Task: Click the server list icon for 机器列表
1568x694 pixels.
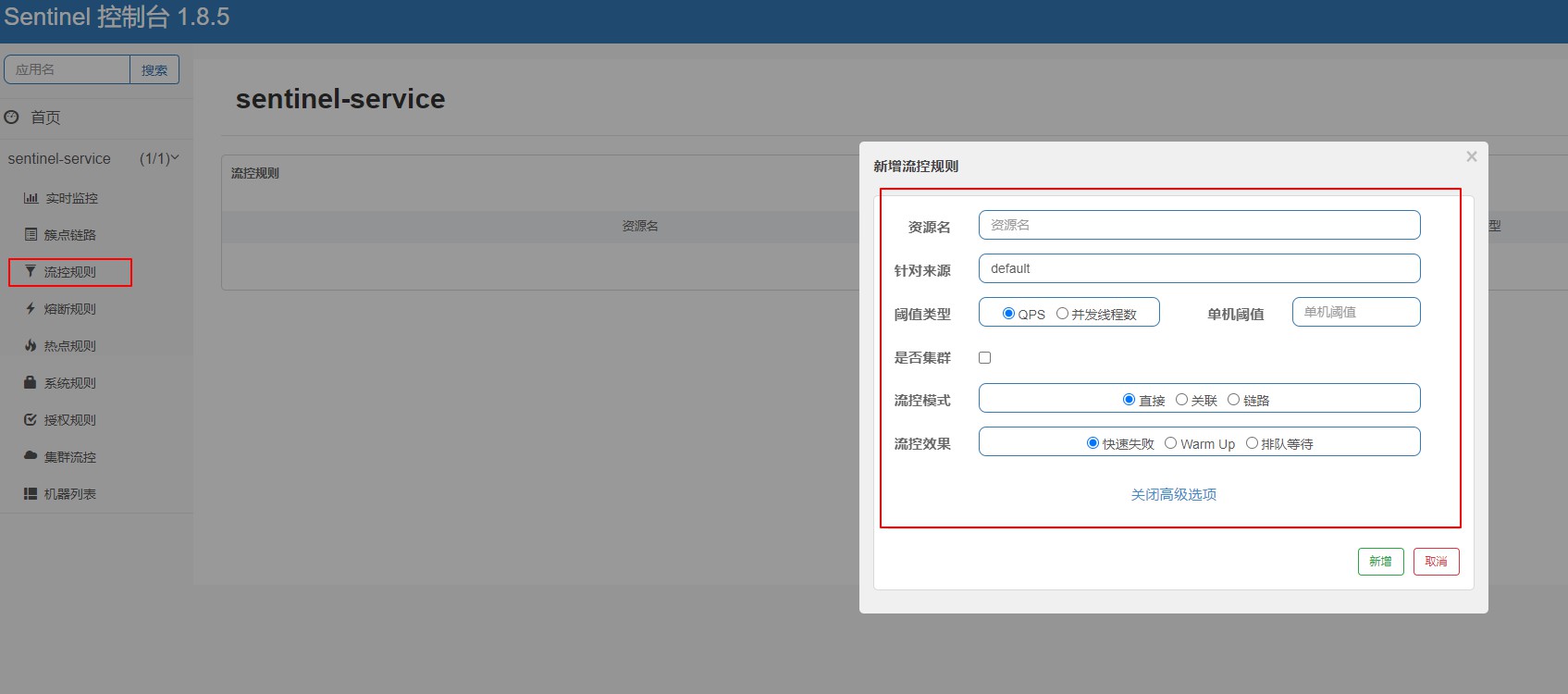Action: pyautogui.click(x=31, y=493)
